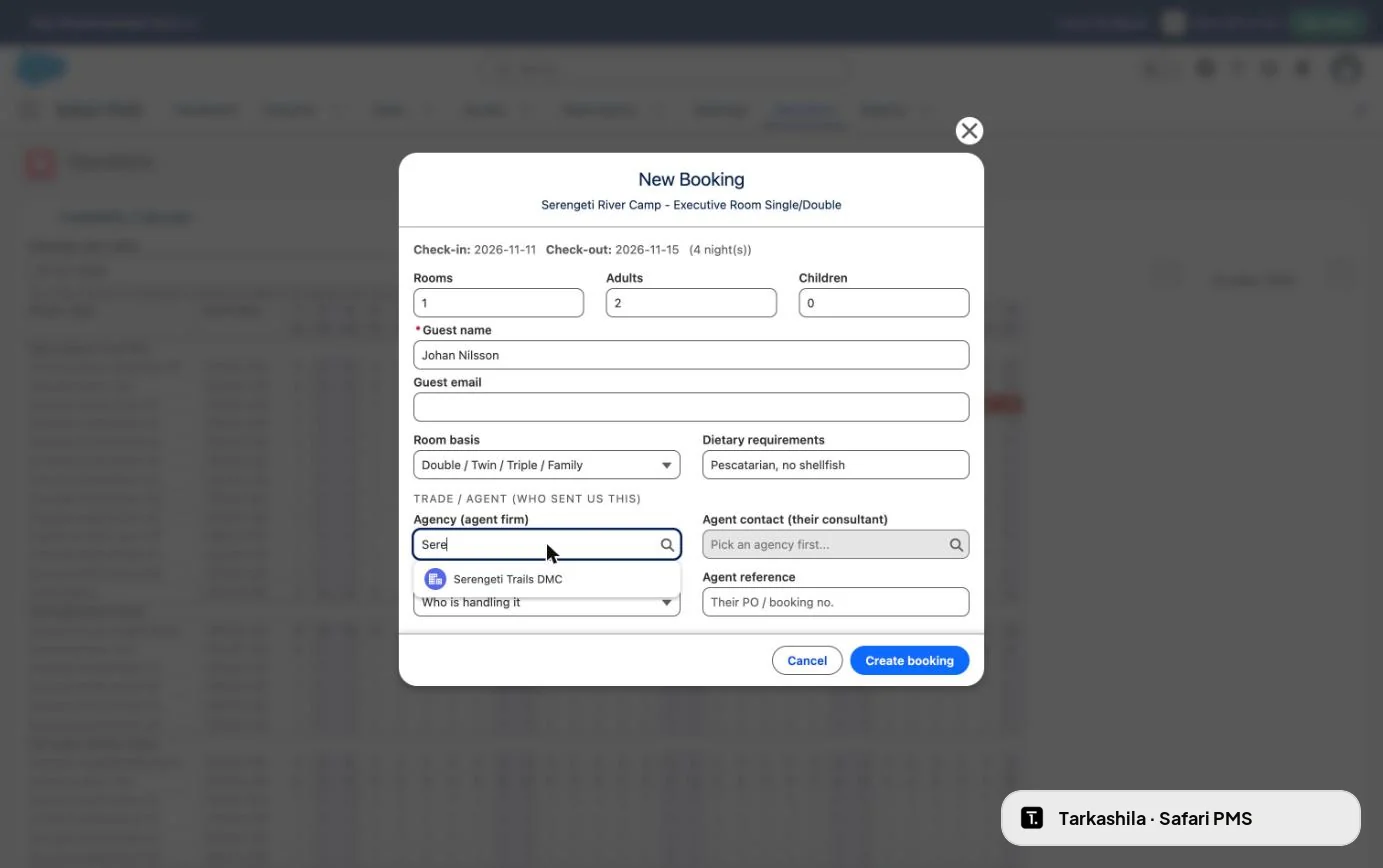Click the 'New Booking' heading
This screenshot has height=868, width=1383.
(x=691, y=180)
